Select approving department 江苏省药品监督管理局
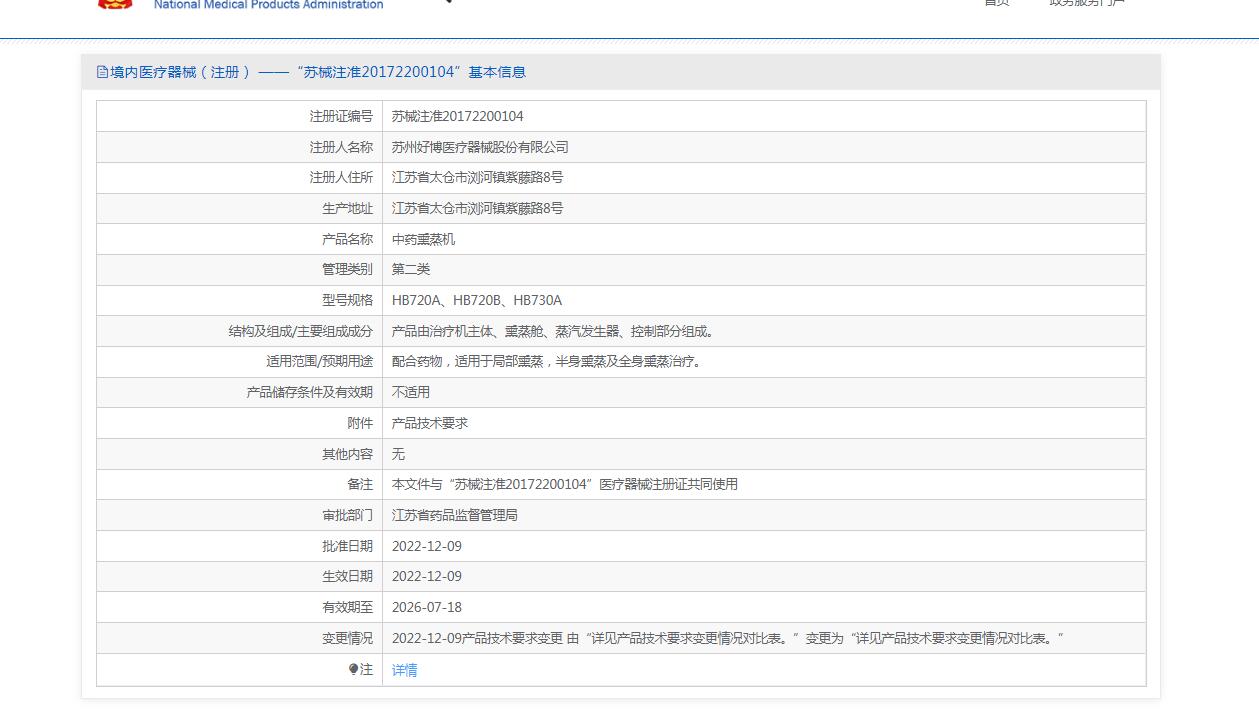Viewport: 1259px width, 724px height. [455, 515]
